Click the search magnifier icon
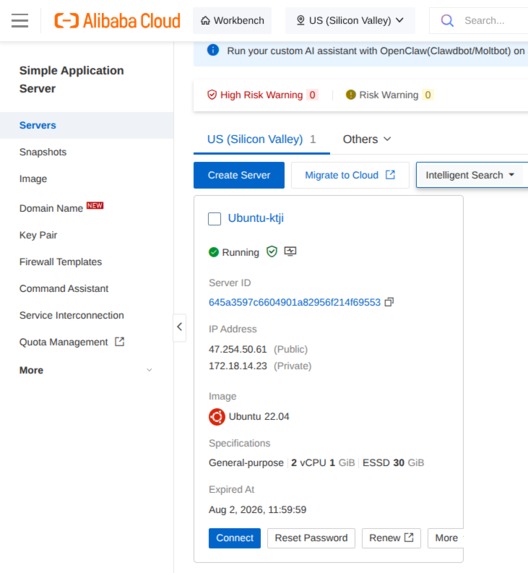528x573 pixels. (x=447, y=20)
